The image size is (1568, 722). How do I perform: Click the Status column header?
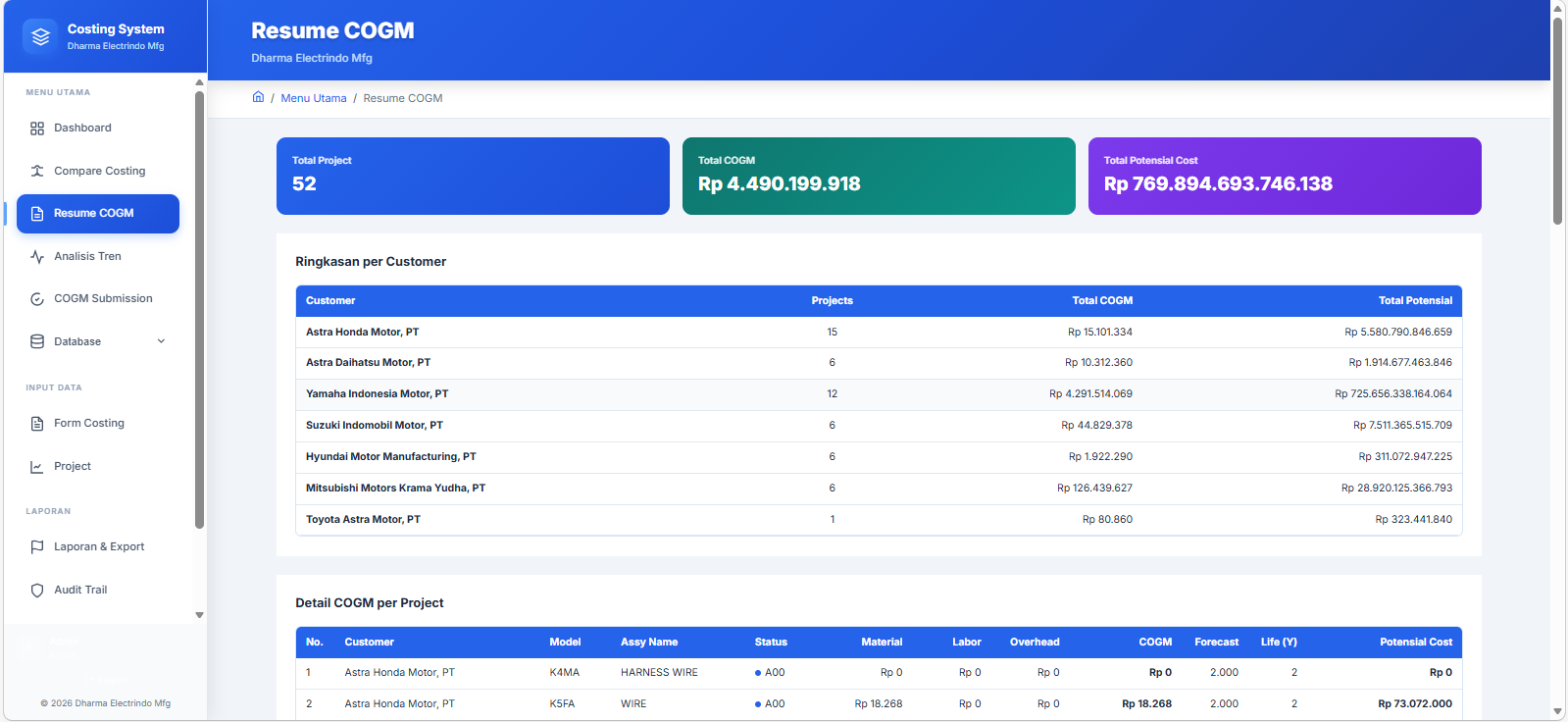click(771, 643)
